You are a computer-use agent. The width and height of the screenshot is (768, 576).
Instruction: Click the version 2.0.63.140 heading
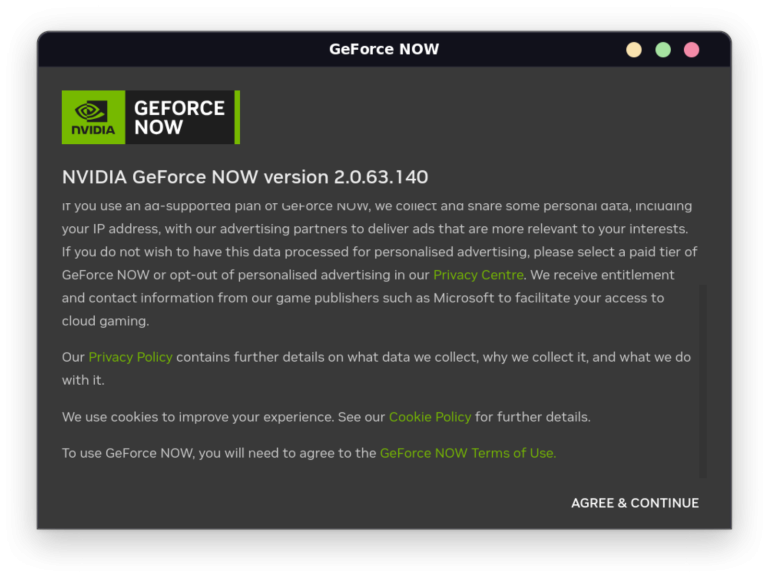pos(245,177)
